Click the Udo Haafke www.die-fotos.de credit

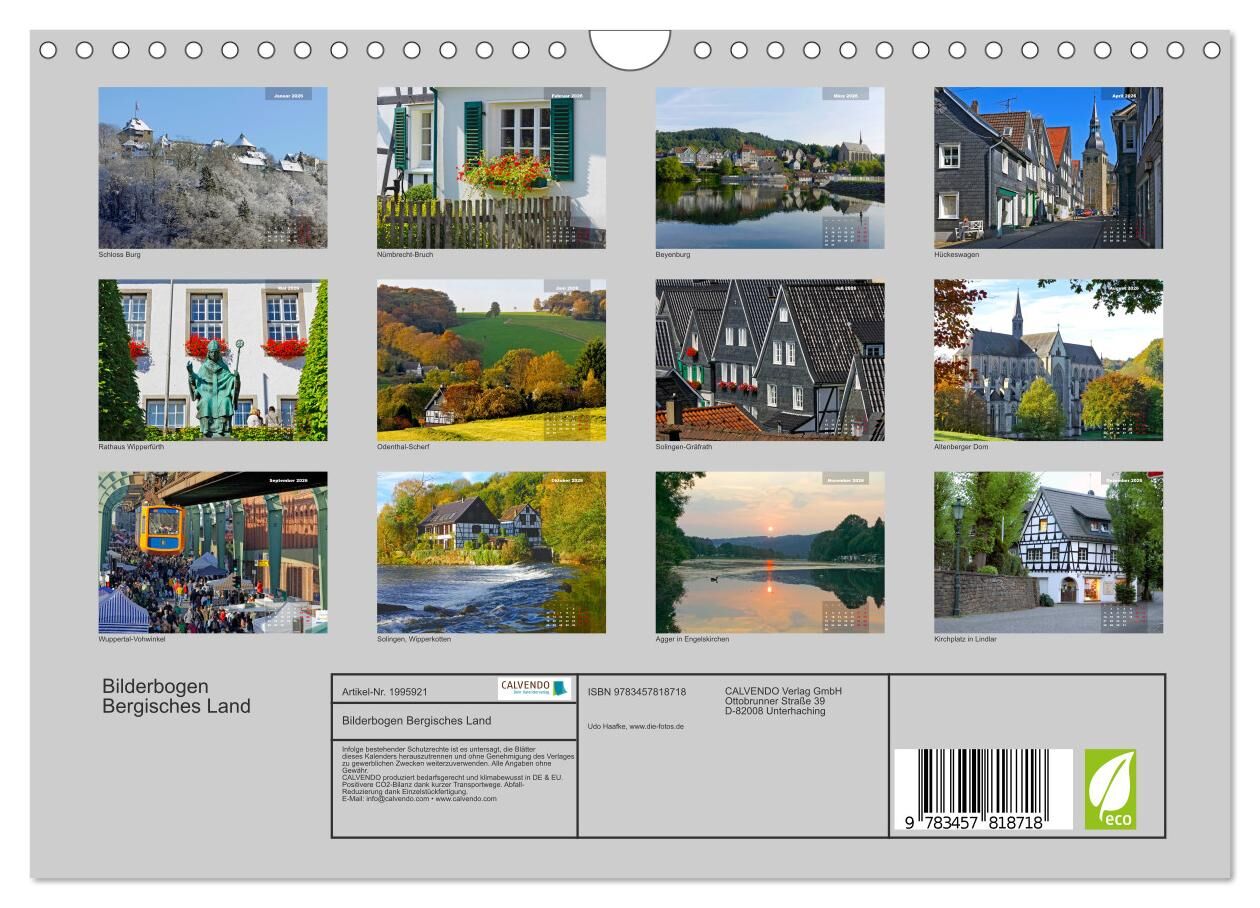point(636,726)
